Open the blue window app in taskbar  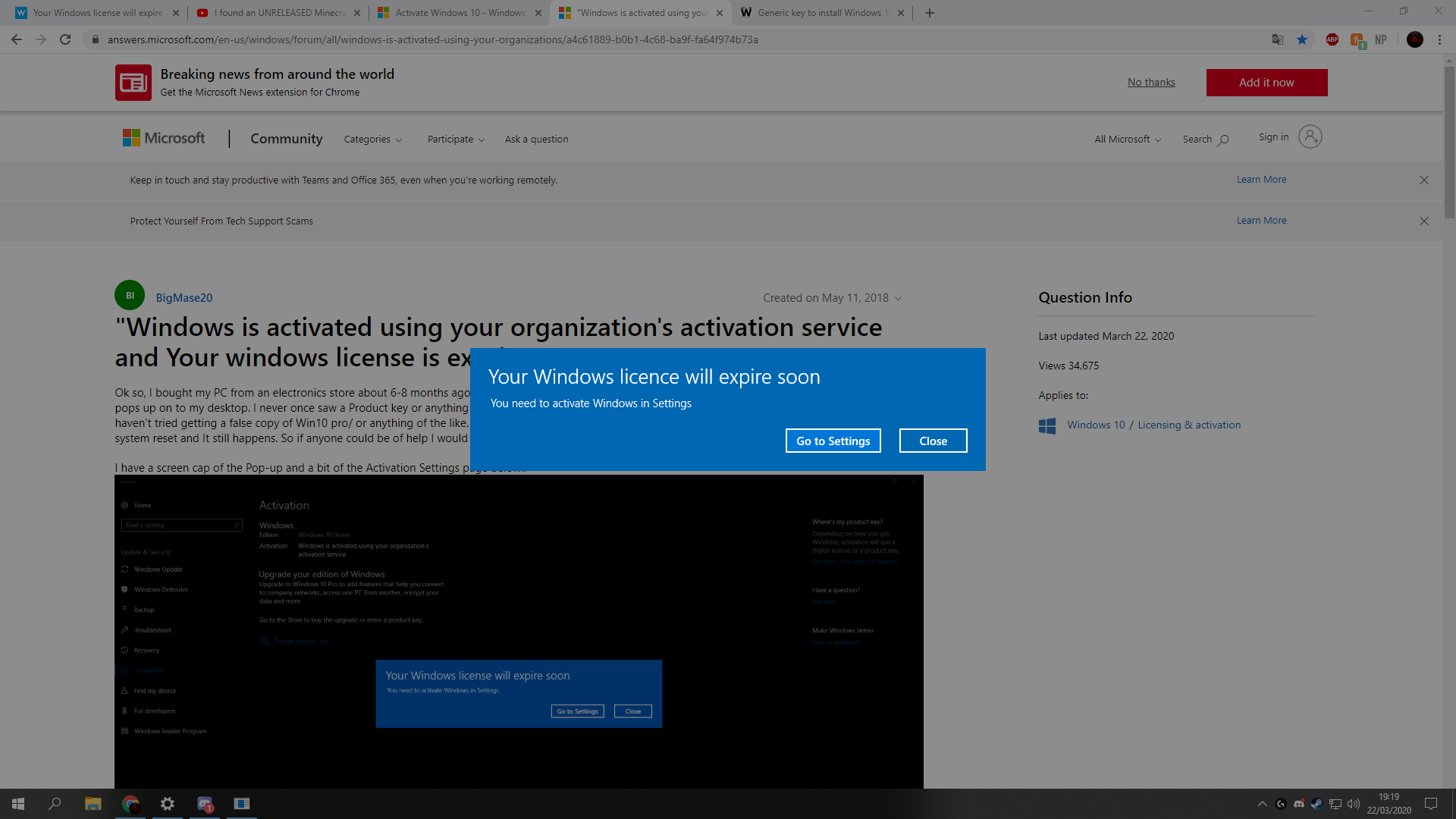242,804
